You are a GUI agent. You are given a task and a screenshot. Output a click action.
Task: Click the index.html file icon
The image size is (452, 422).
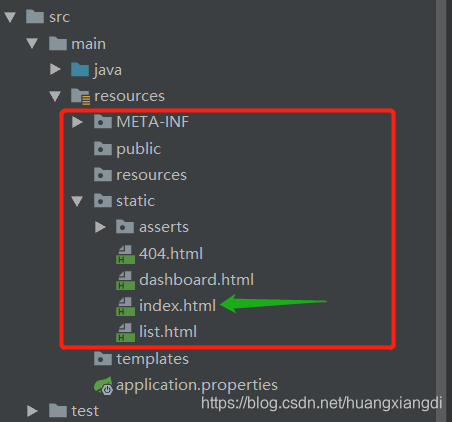[x=125, y=306]
